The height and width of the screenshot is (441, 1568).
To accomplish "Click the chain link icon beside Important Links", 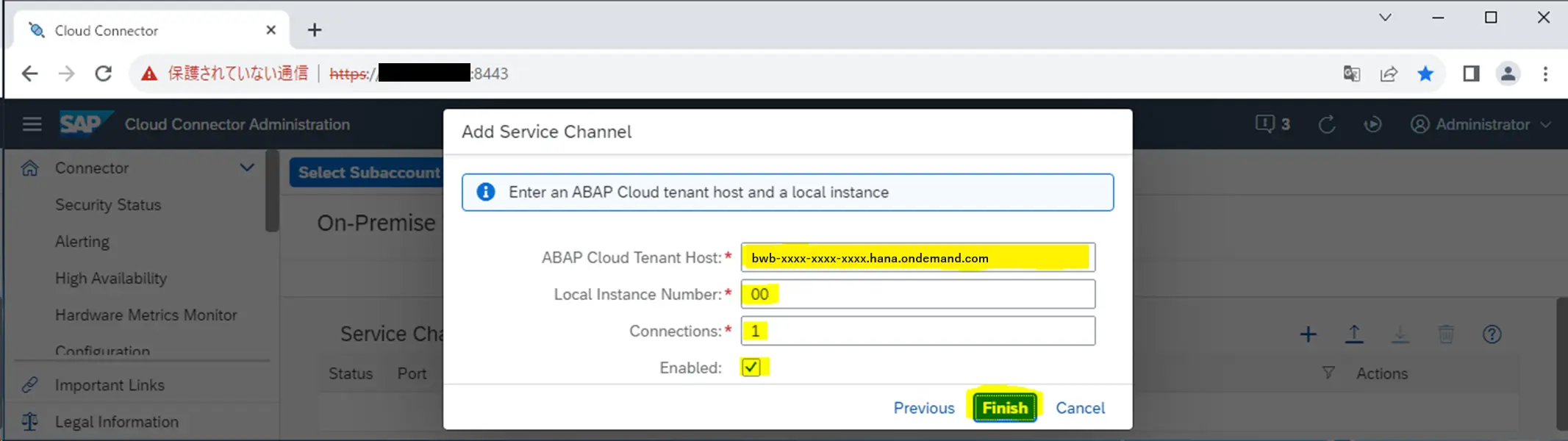I will (x=29, y=384).
